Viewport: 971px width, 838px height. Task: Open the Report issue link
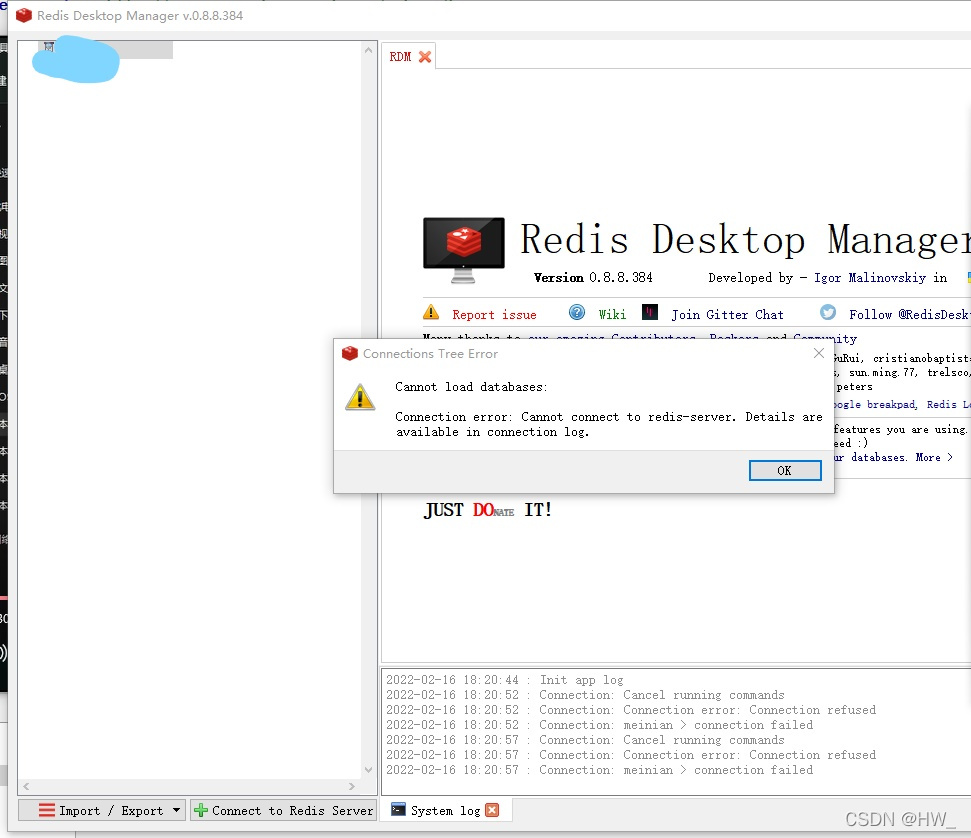496,313
